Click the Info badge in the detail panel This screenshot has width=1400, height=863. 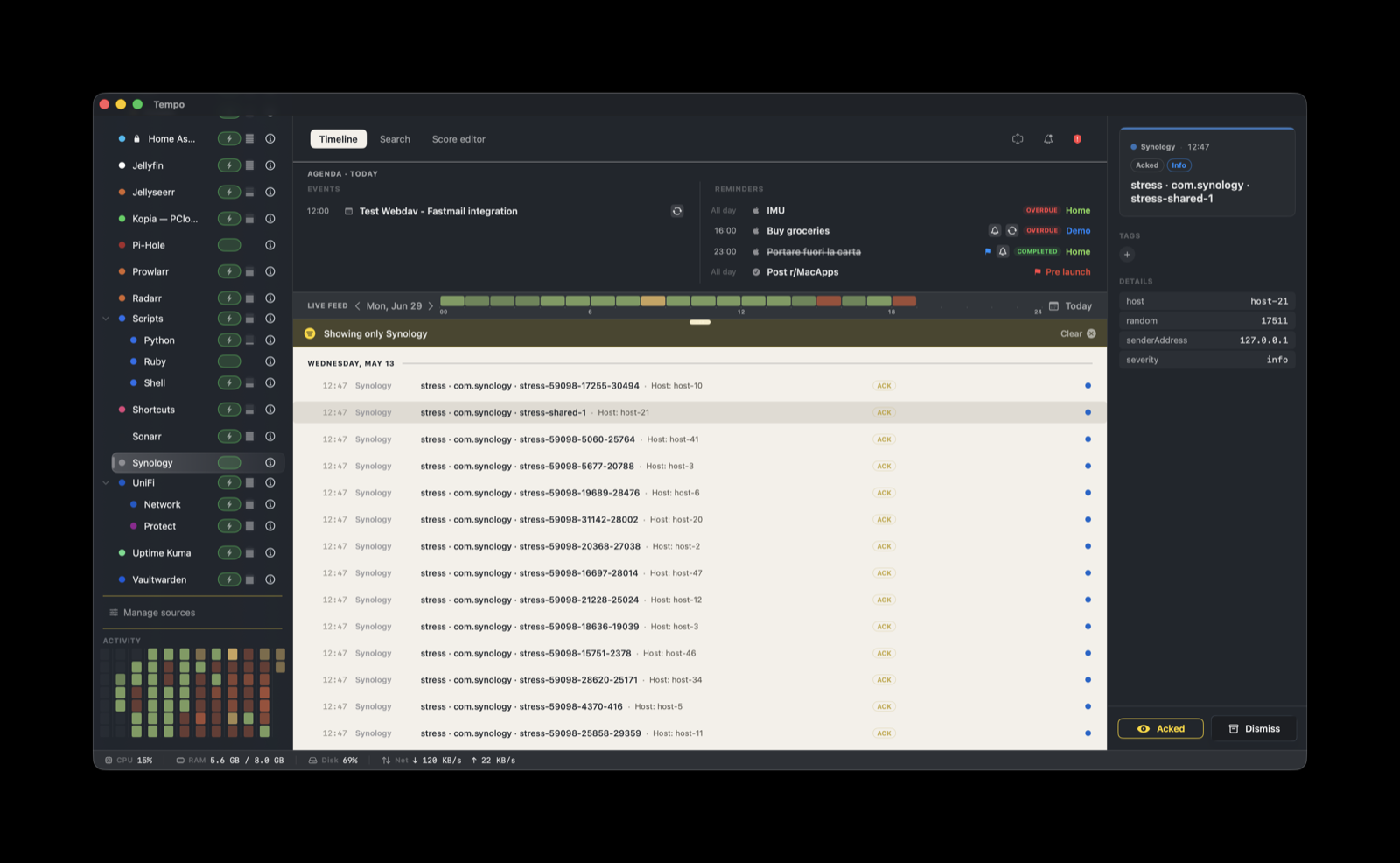click(1179, 165)
